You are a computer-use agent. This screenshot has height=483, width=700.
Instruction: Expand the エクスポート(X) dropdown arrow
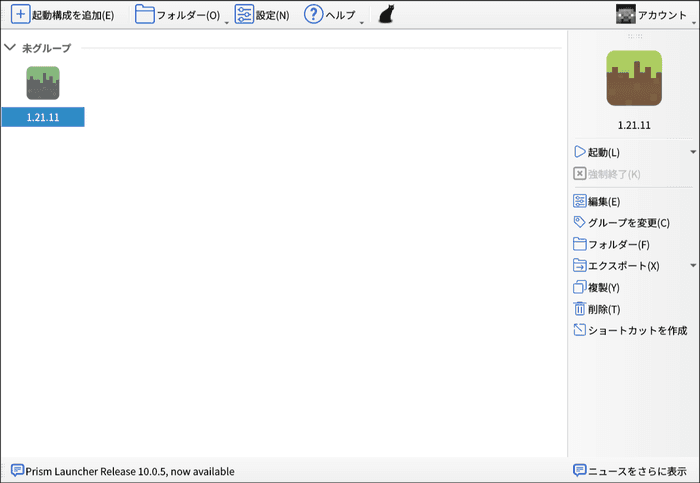click(x=693, y=266)
